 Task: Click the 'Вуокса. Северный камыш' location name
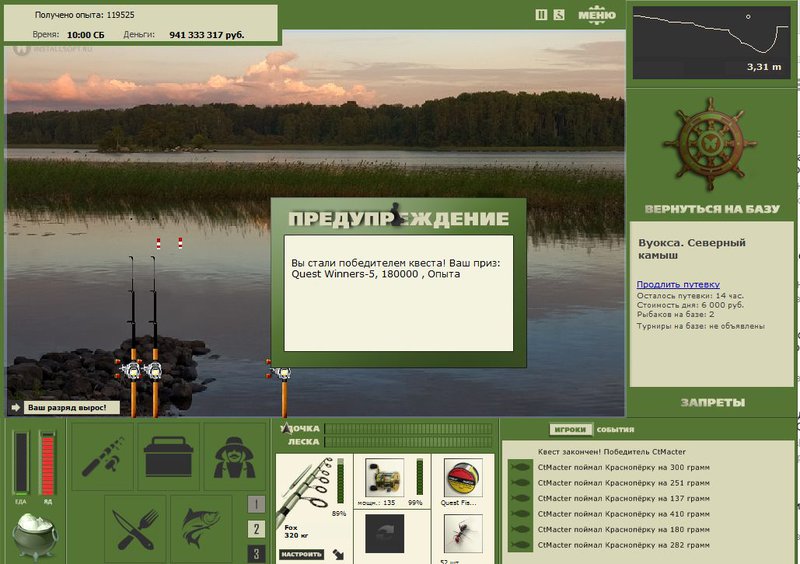pyautogui.click(x=691, y=249)
